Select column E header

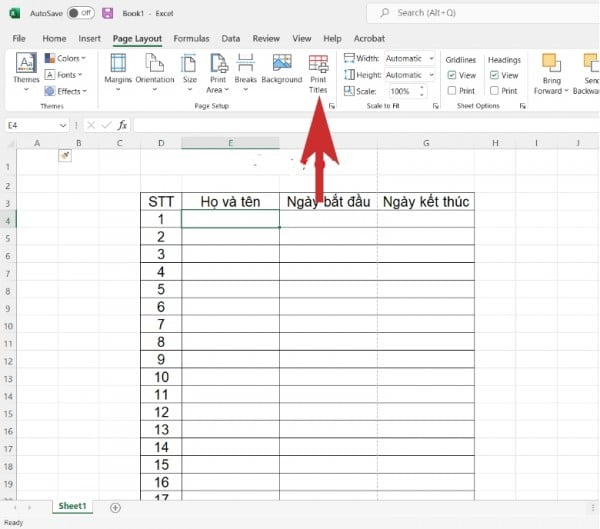pos(230,143)
